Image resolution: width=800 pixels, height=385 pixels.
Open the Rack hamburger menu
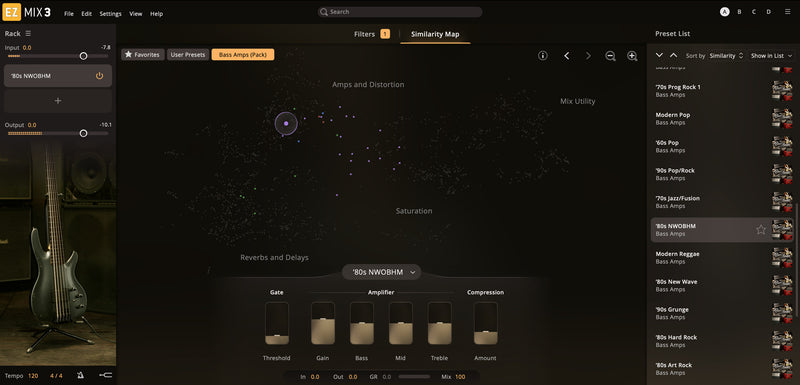[29, 33]
